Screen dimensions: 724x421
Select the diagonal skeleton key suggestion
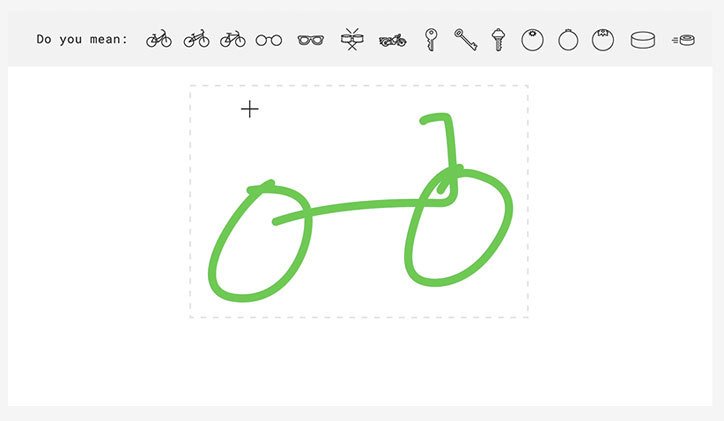(x=465, y=40)
